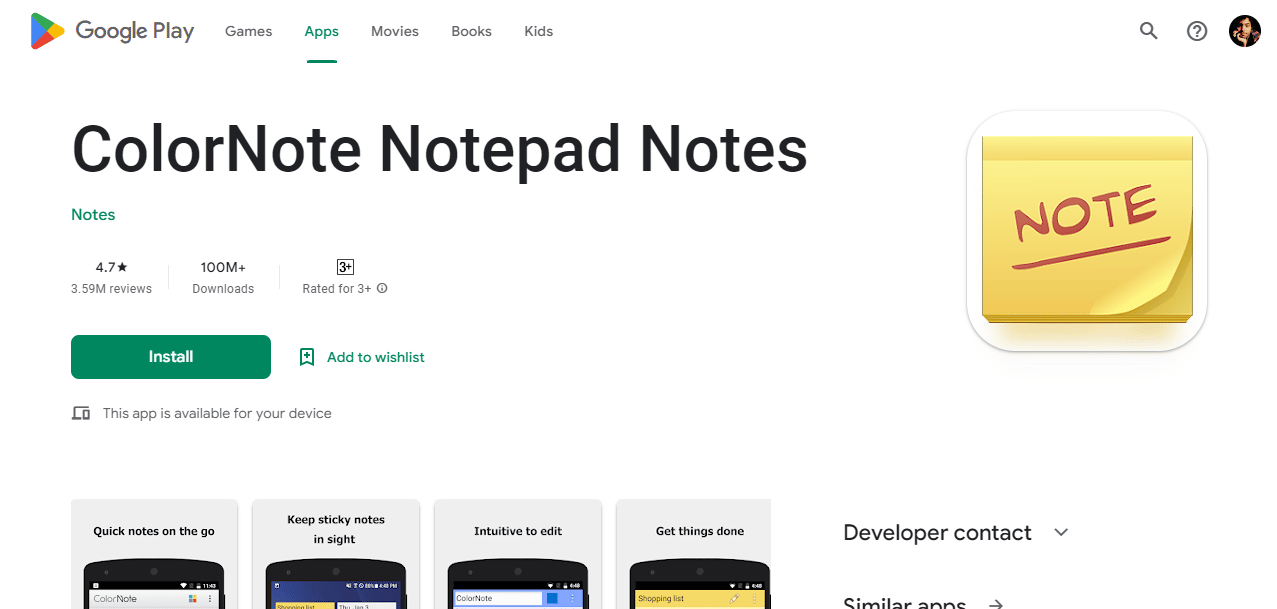Select the Apps tab
Viewport: 1277px width, 609px height.
(x=322, y=31)
